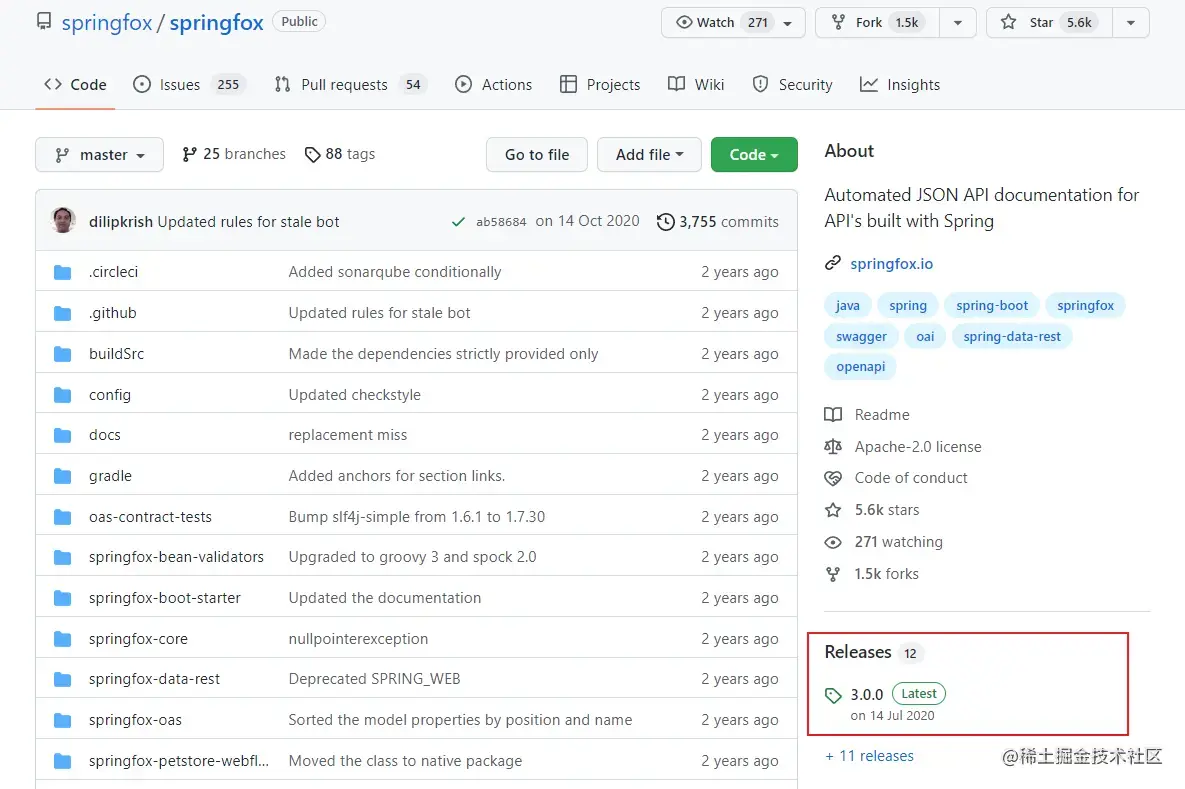Open the springfox-petstore-webfl... folder
This screenshot has height=789, width=1185.
coord(178,761)
